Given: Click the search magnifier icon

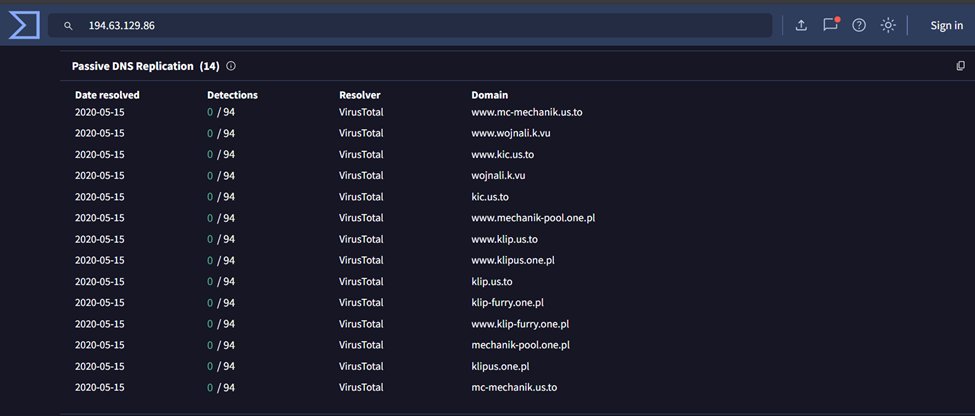Looking at the screenshot, I should pos(69,26).
